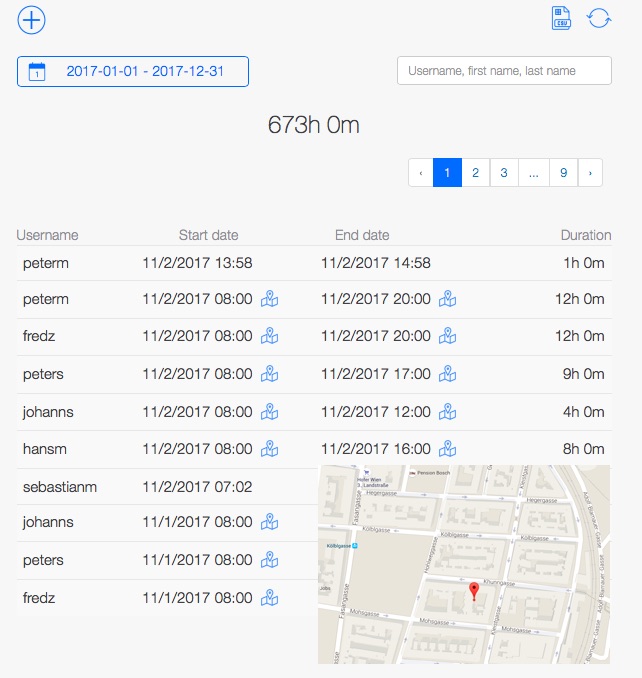Screen dimensions: 642x678
Task: Focus the username search field
Action: [x=504, y=71]
